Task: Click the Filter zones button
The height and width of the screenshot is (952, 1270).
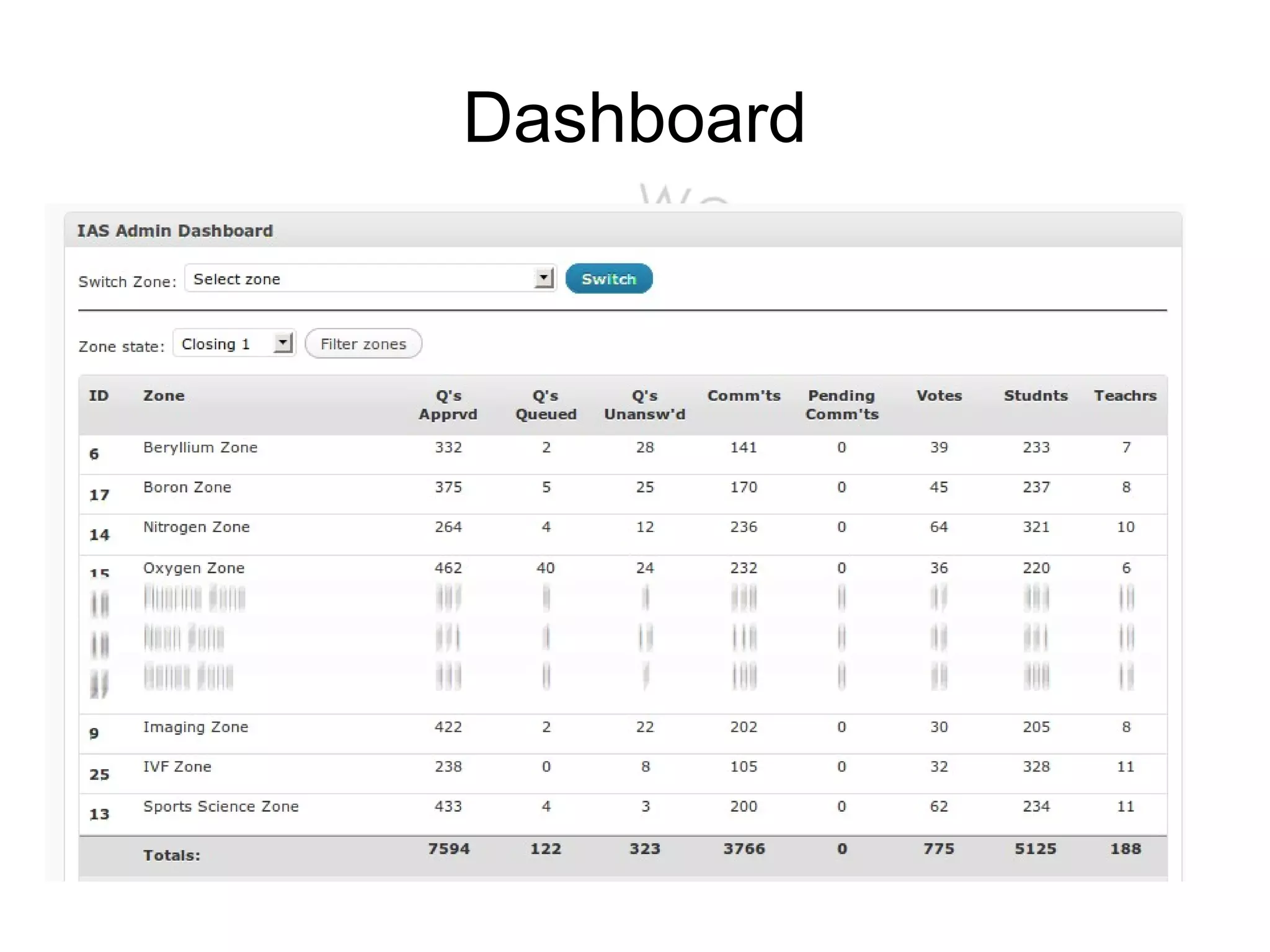Action: point(363,344)
